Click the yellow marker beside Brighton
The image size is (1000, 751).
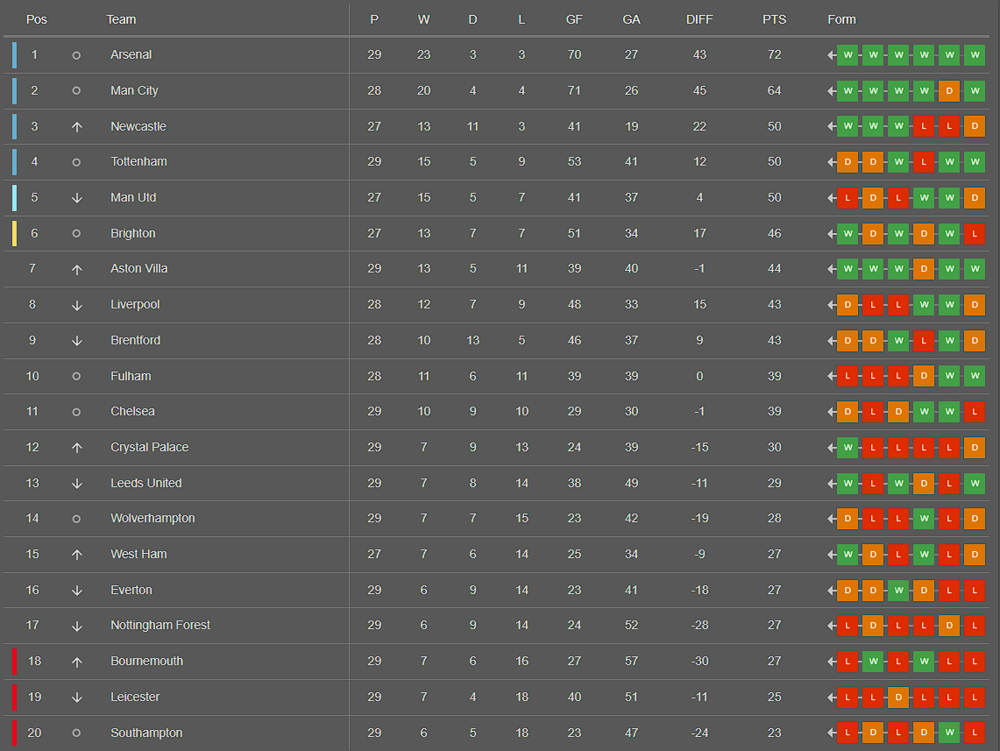[14, 233]
